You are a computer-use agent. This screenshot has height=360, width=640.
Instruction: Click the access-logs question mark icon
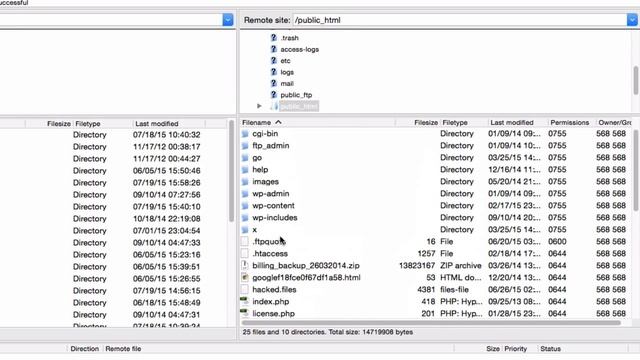coord(273,49)
